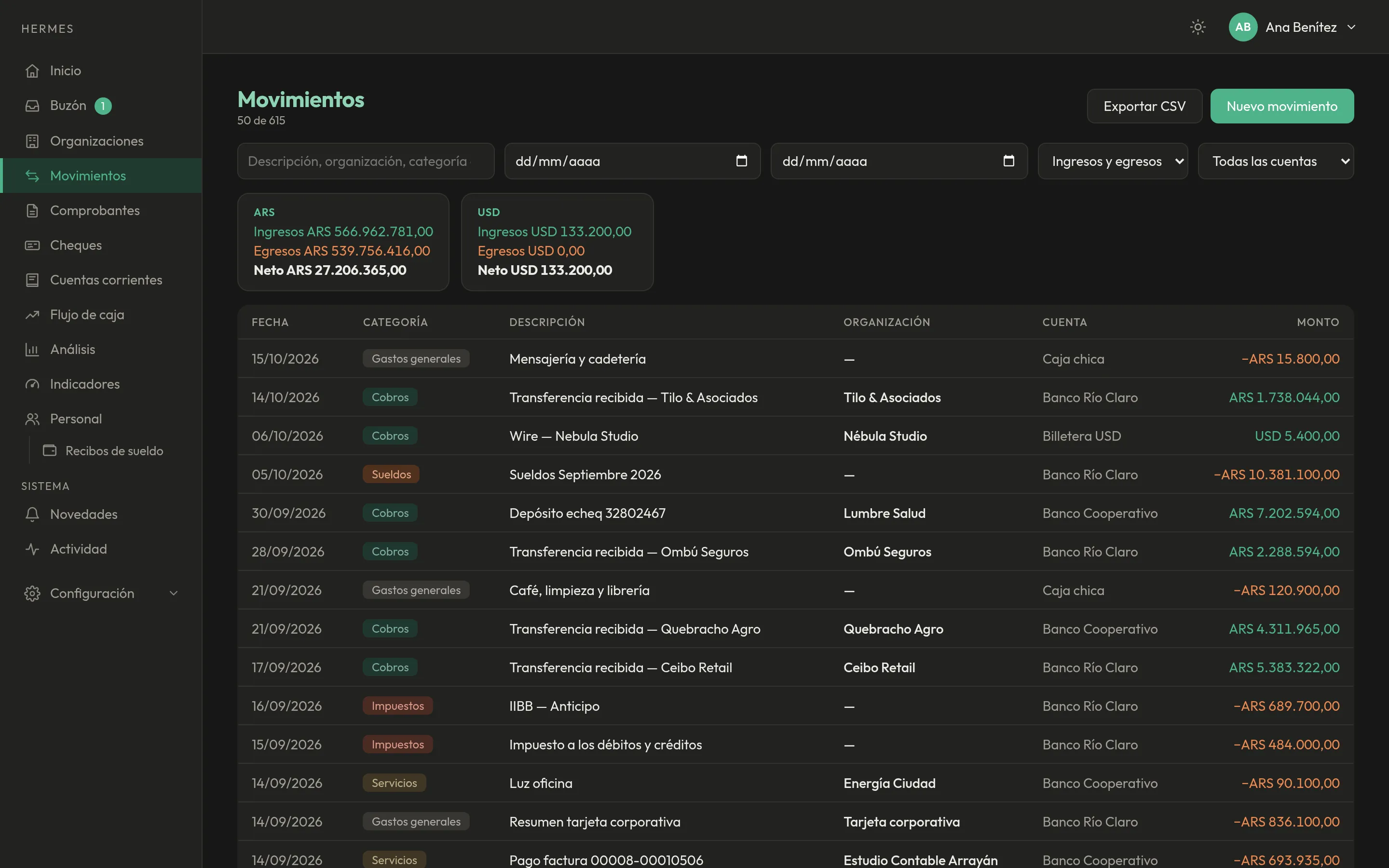Click the Actividad pulse icon

[x=32, y=549]
